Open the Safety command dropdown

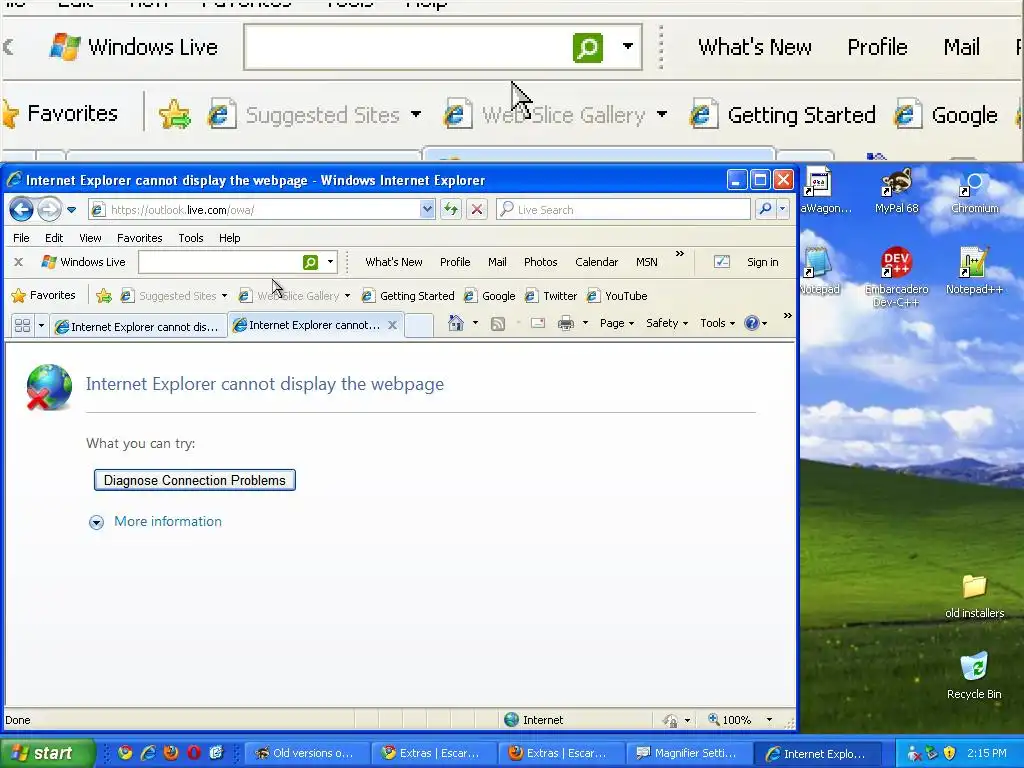pyautogui.click(x=667, y=323)
